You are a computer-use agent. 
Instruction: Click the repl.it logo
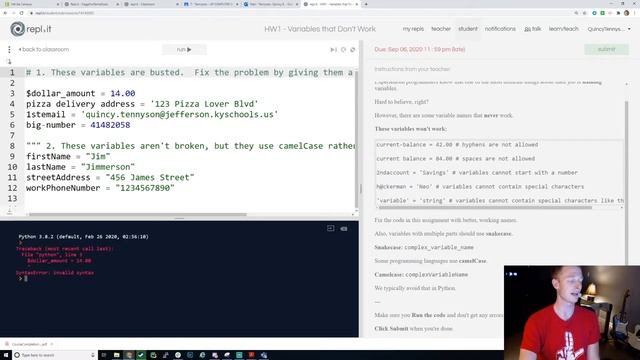coord(31,29)
